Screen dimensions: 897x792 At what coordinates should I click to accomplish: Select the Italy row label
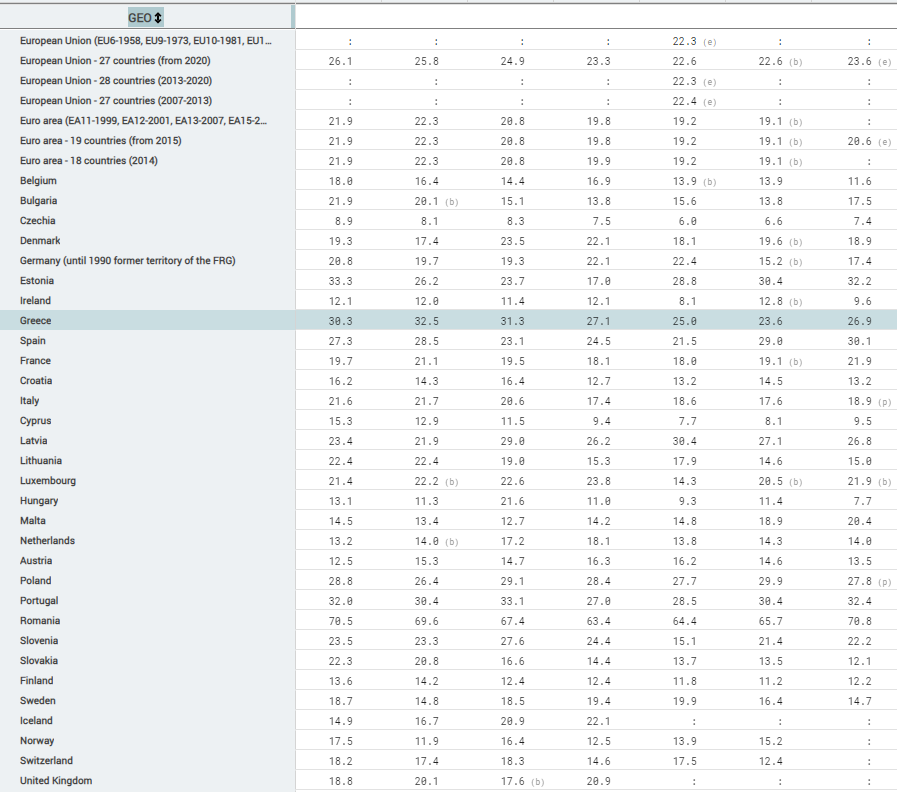pyautogui.click(x=30, y=401)
